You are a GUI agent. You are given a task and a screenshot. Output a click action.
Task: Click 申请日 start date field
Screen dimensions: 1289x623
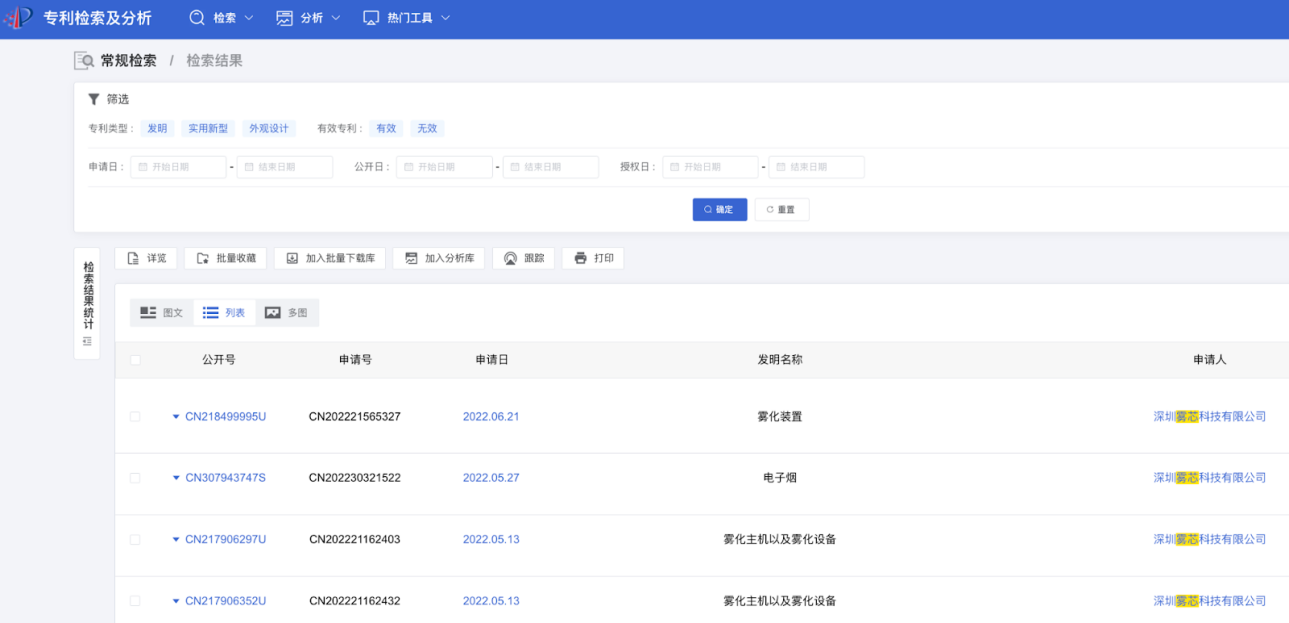179,167
